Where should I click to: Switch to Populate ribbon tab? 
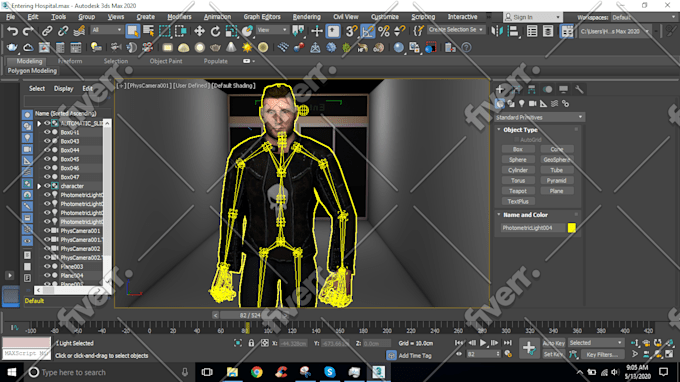(216, 61)
